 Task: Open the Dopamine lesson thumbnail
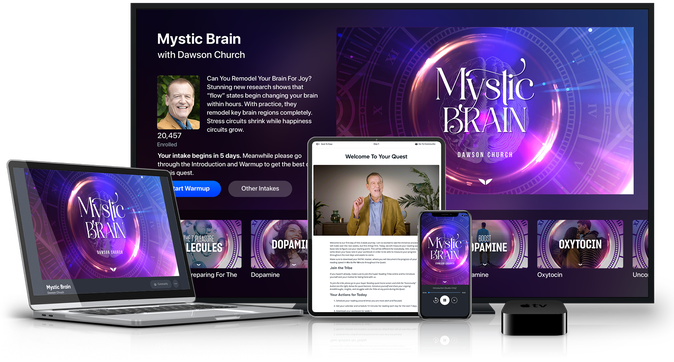point(279,244)
